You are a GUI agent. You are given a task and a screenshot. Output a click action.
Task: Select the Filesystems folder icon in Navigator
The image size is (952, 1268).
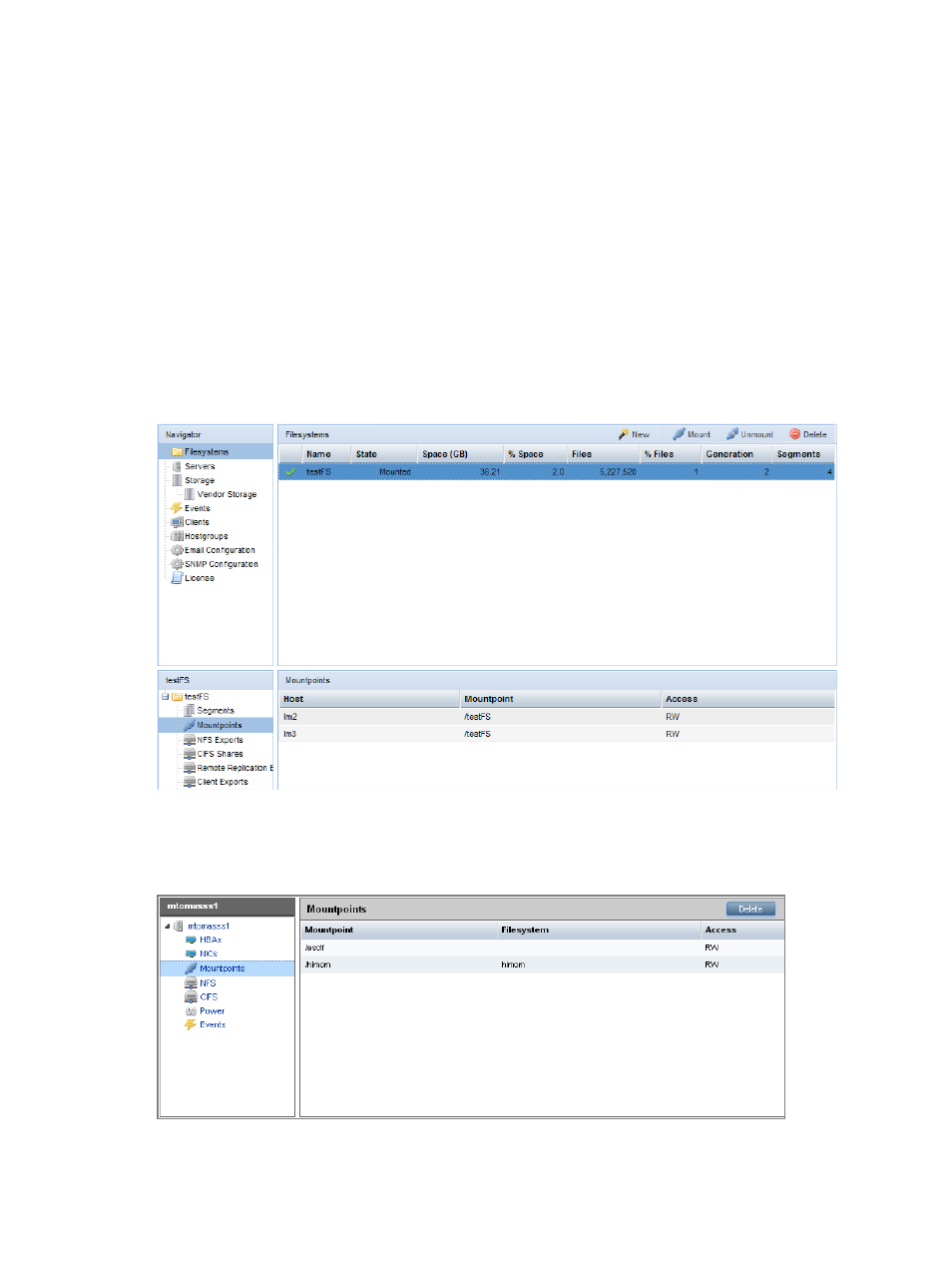177,452
